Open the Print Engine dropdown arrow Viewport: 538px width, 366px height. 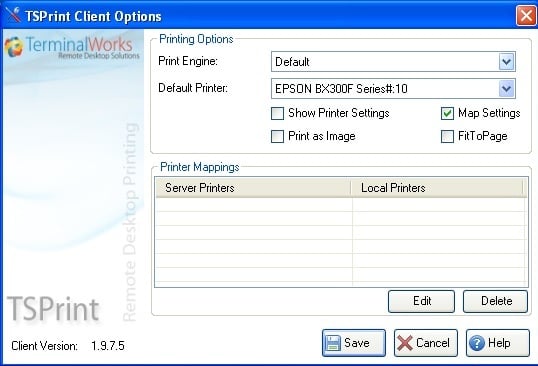(x=506, y=62)
